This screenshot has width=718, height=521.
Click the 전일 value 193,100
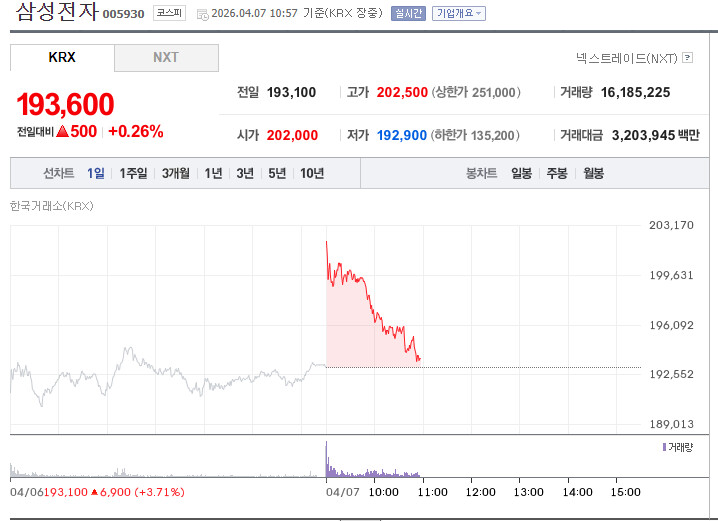click(291, 92)
